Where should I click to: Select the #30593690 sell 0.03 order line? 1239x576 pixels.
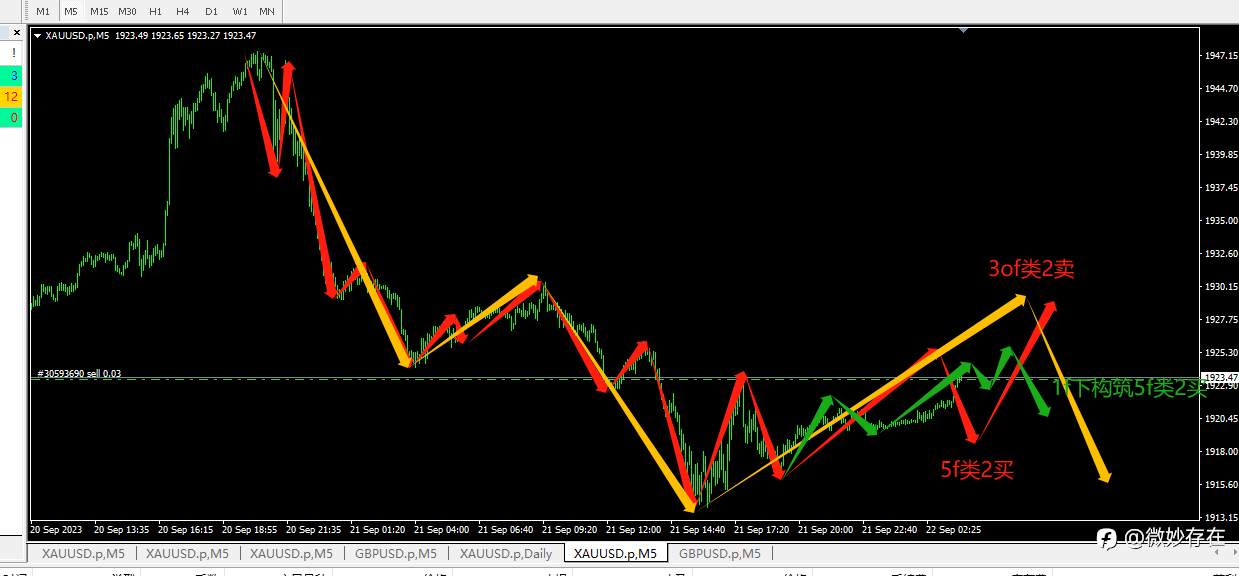[79, 373]
